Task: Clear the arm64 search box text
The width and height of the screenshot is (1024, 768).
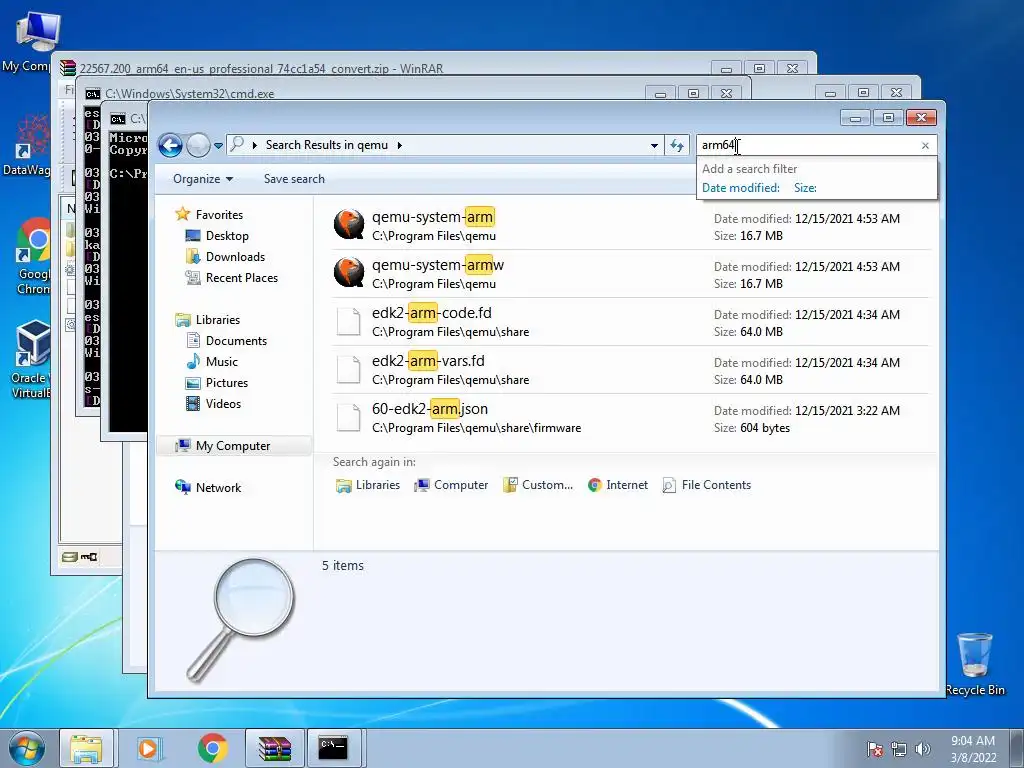Action: coord(925,146)
